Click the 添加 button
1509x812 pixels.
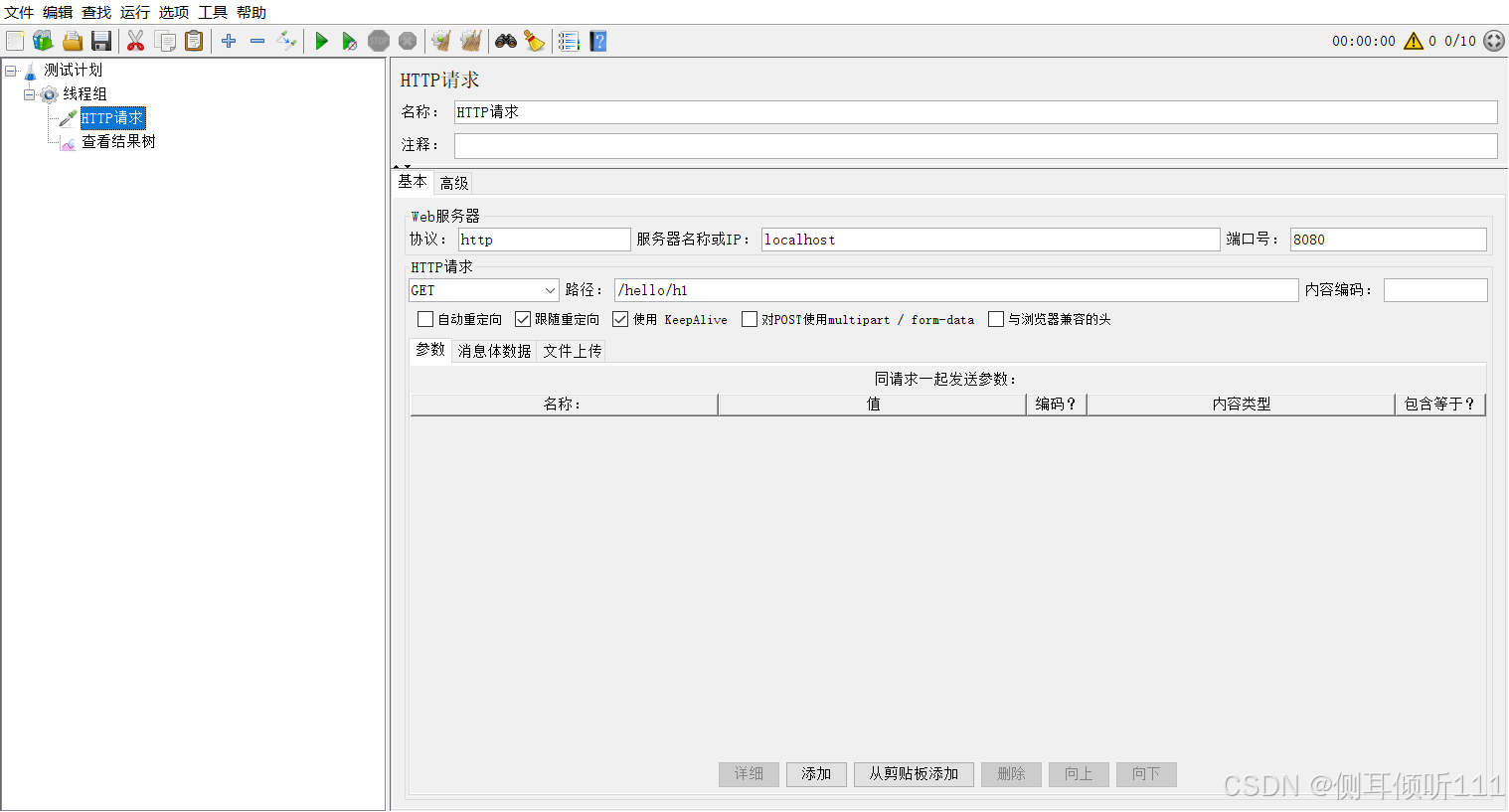click(816, 774)
